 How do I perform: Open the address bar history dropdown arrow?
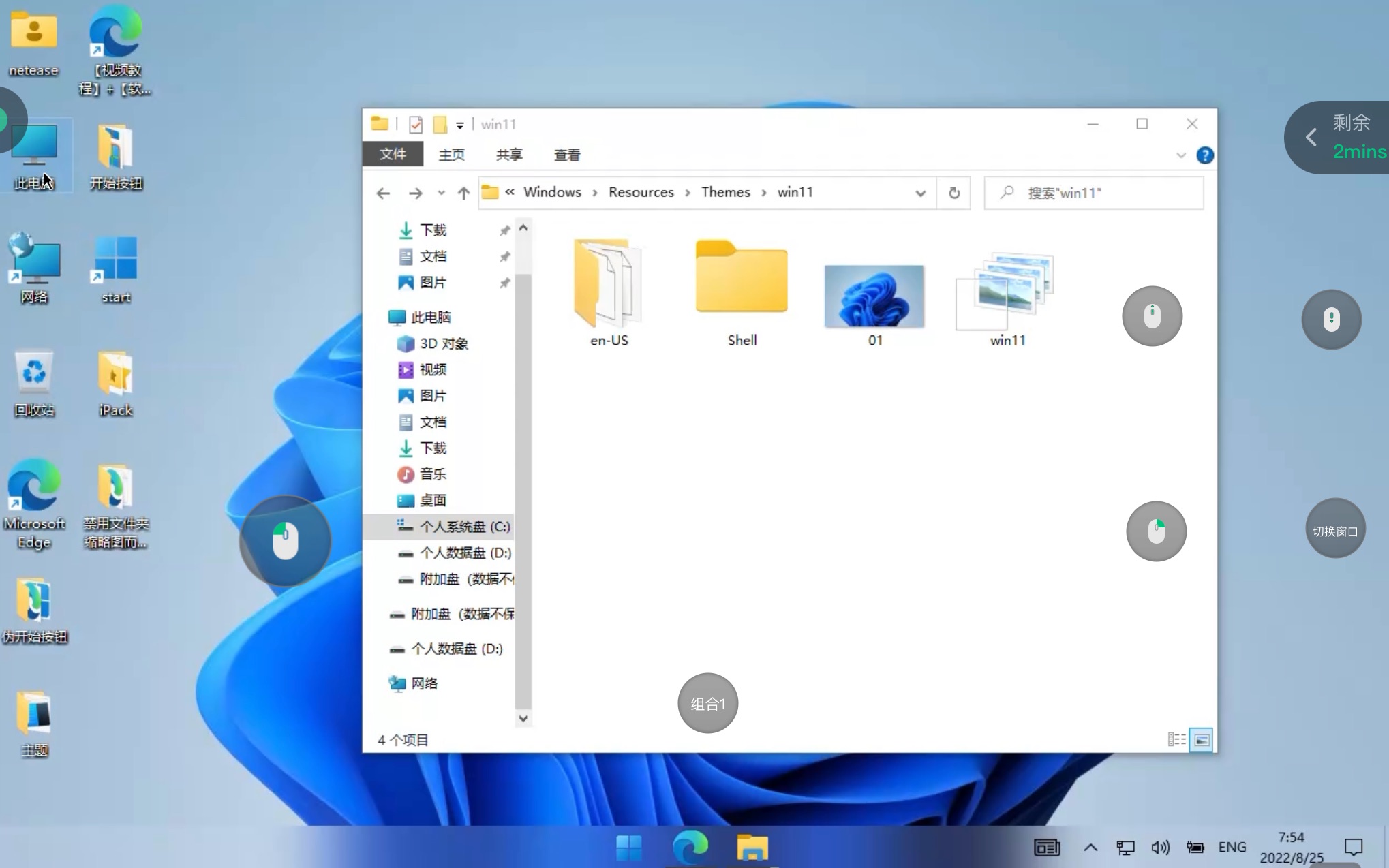921,193
